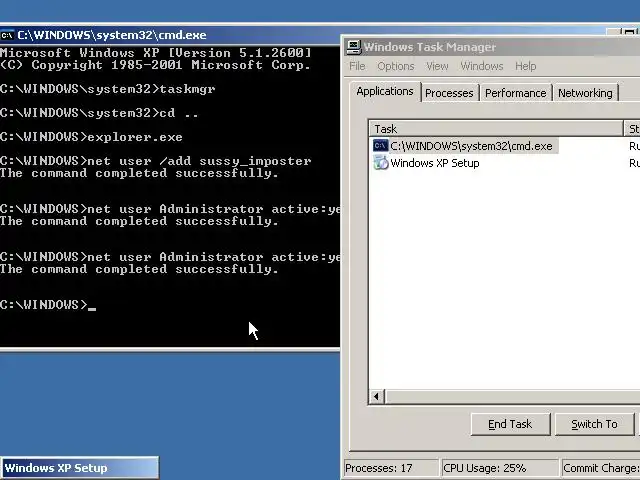Viewport: 640px width, 480px height.
Task: Select the Windows XP Setup task icon
Action: [381, 163]
